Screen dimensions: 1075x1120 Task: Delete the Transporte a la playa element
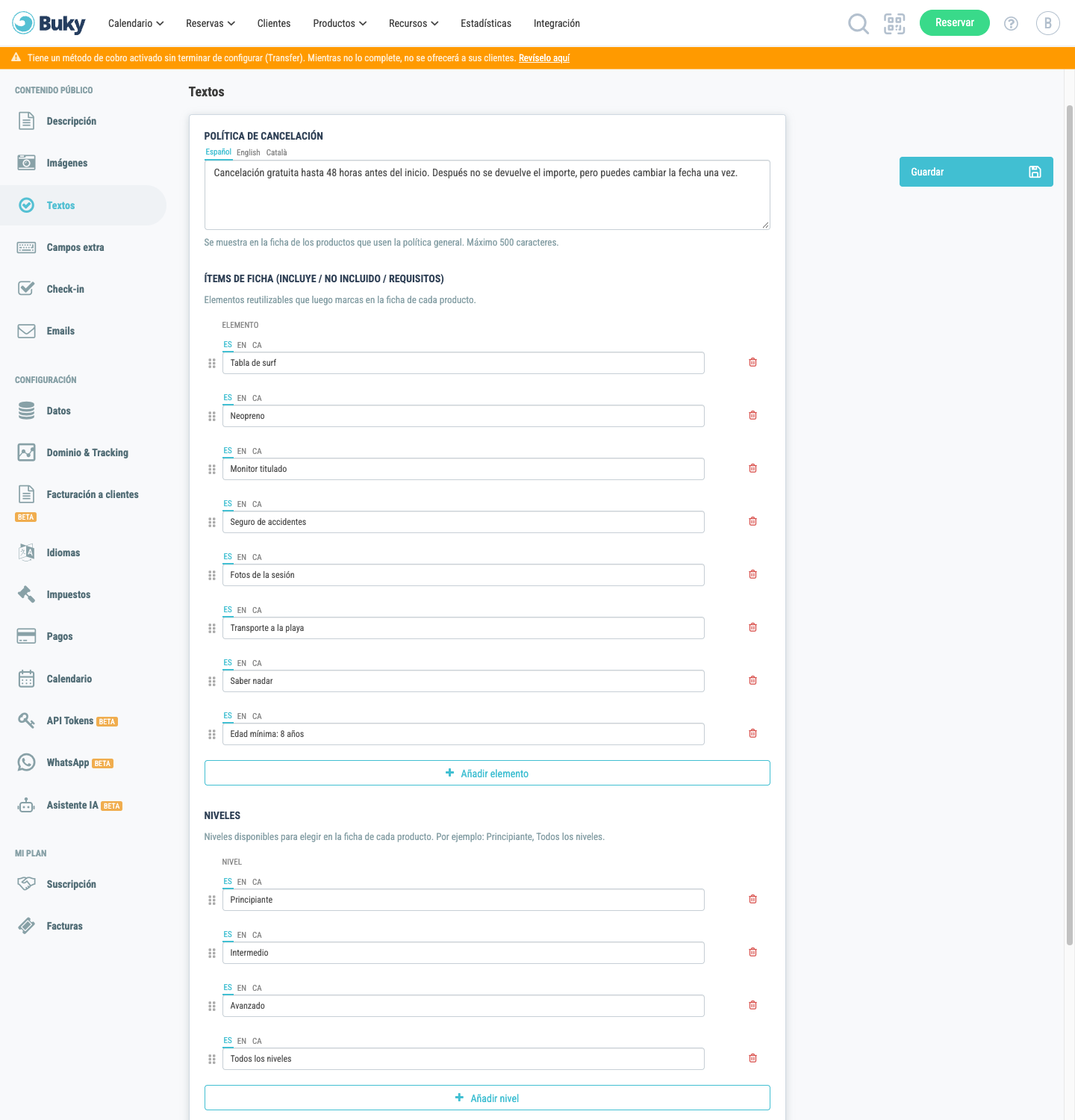coord(752,627)
